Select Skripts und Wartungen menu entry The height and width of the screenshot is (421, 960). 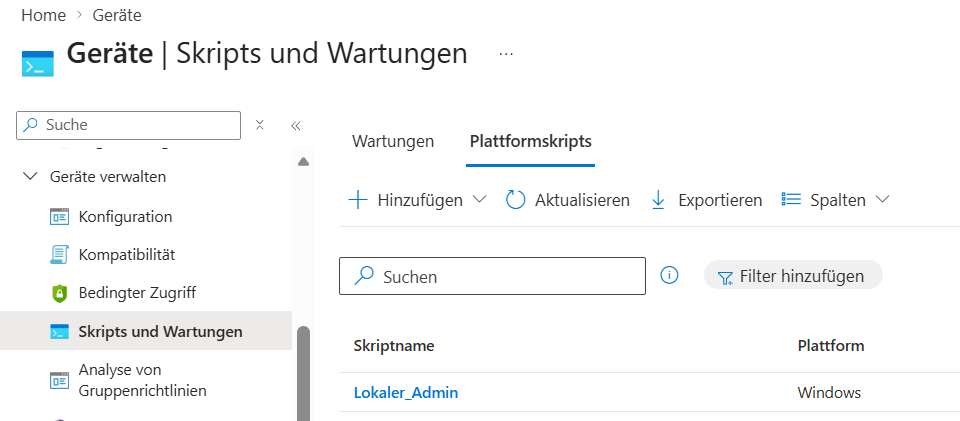point(146,332)
